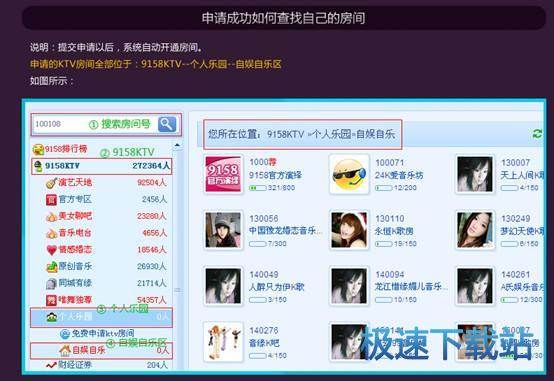The height and width of the screenshot is (381, 554).
Task: Click the 财经证券 chart icon
Action: coord(51,365)
